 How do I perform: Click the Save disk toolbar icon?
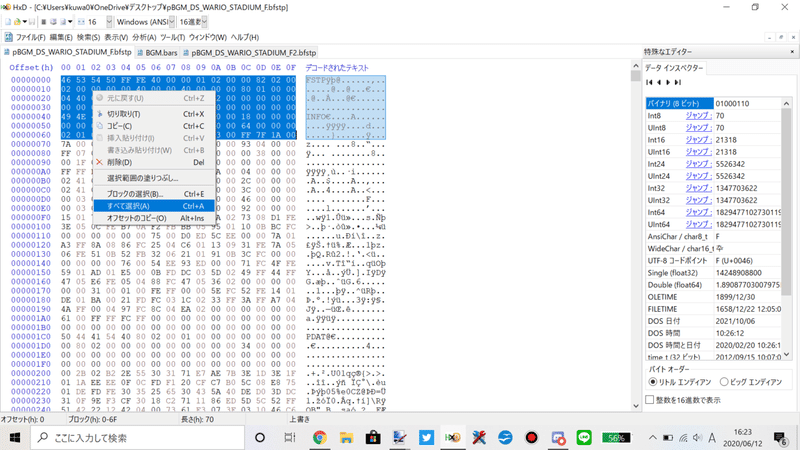click(32, 22)
